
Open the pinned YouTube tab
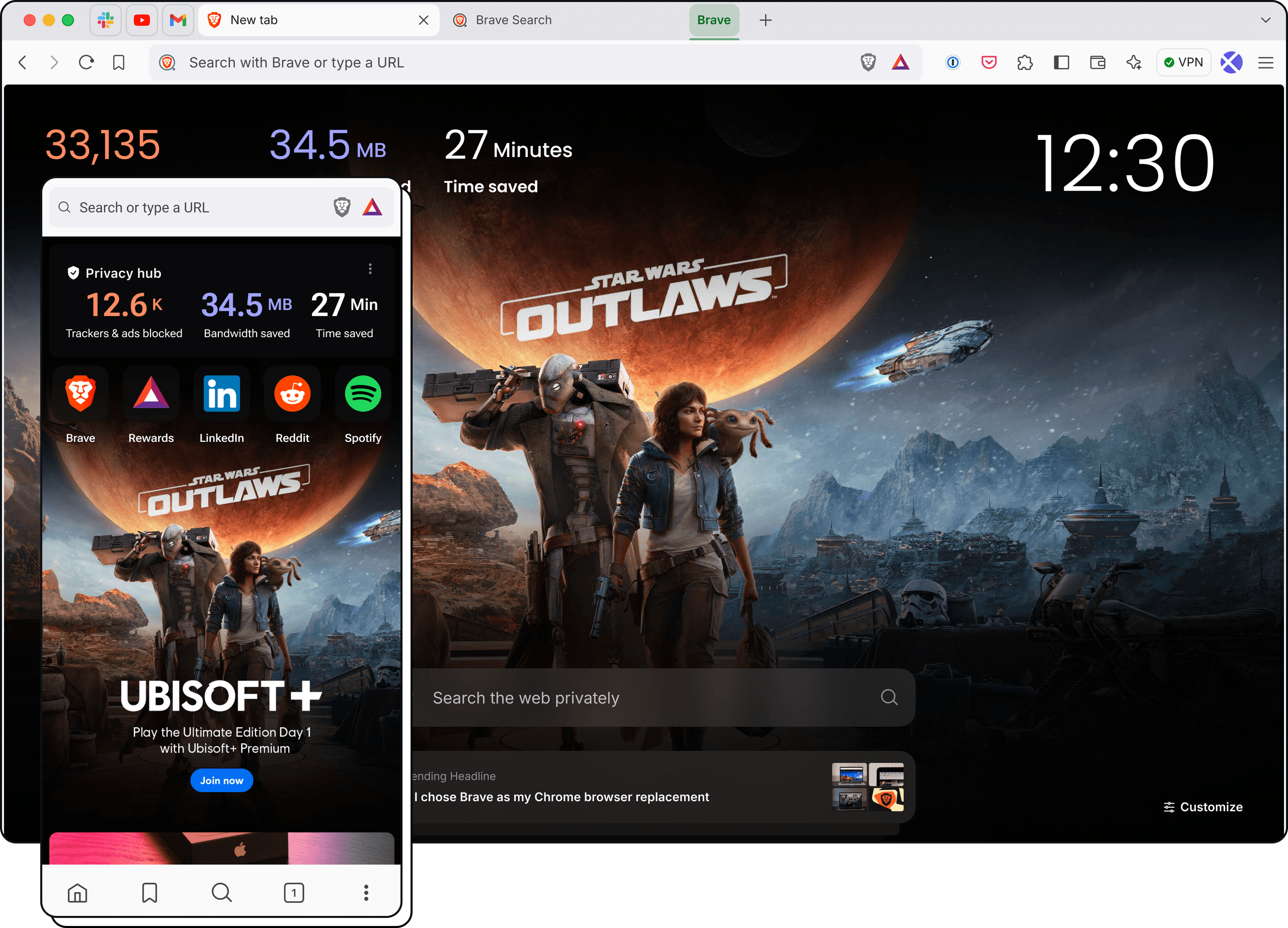(142, 21)
